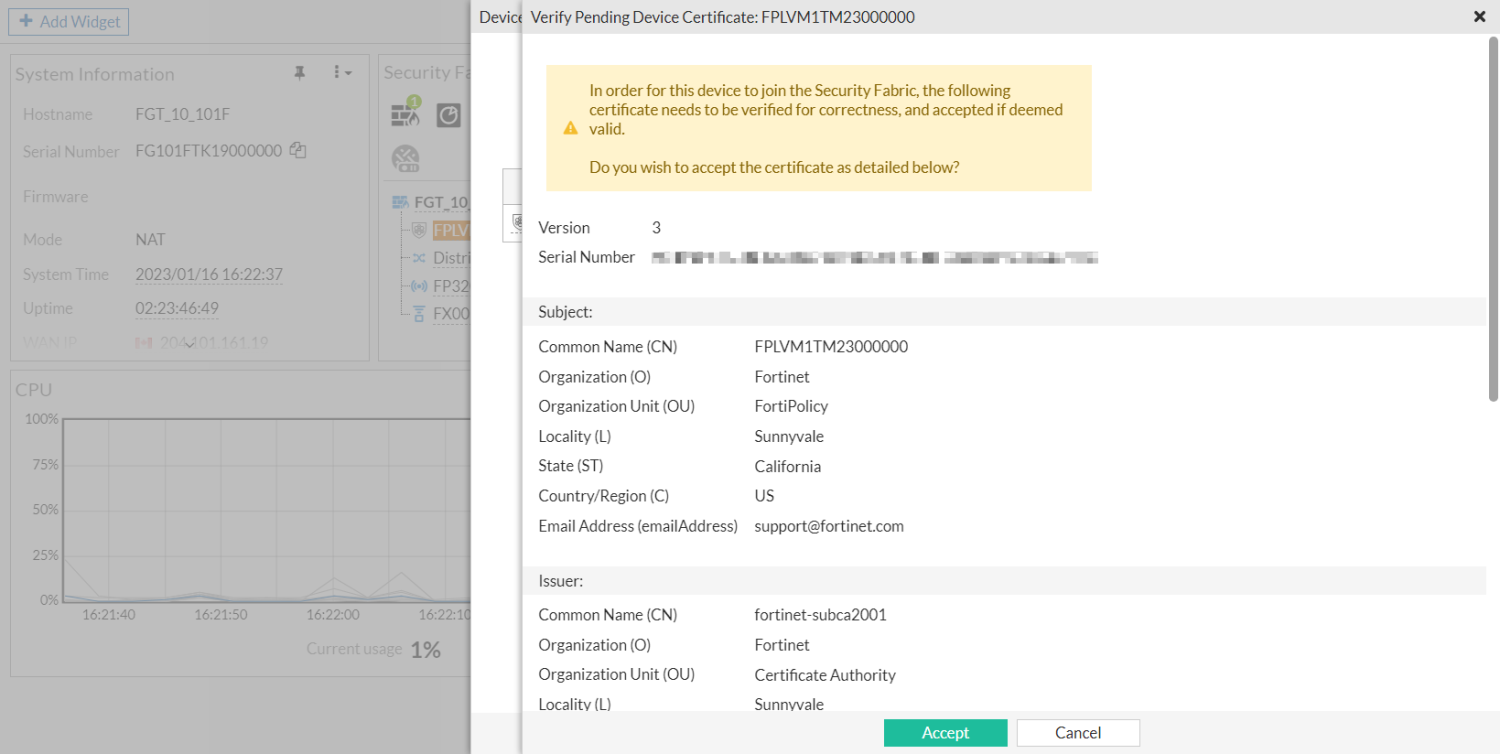
Task: Select the FortiGate topology icon with green badge
Action: tap(405, 115)
